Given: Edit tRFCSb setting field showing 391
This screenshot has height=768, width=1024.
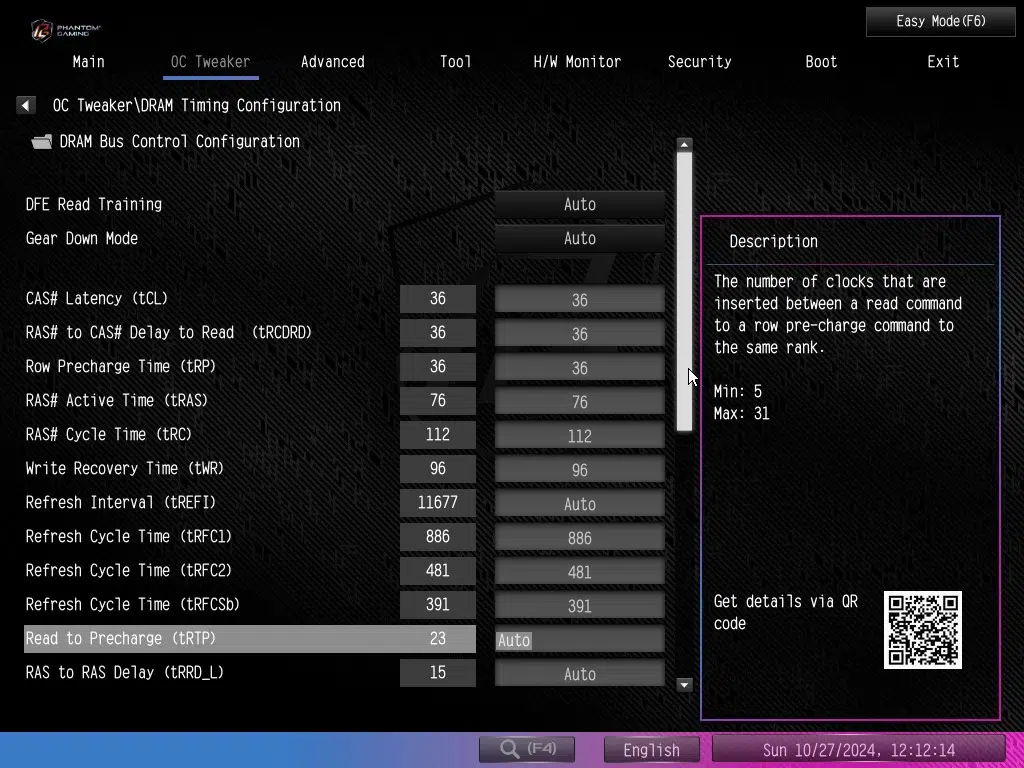Looking at the screenshot, I should coord(579,605).
